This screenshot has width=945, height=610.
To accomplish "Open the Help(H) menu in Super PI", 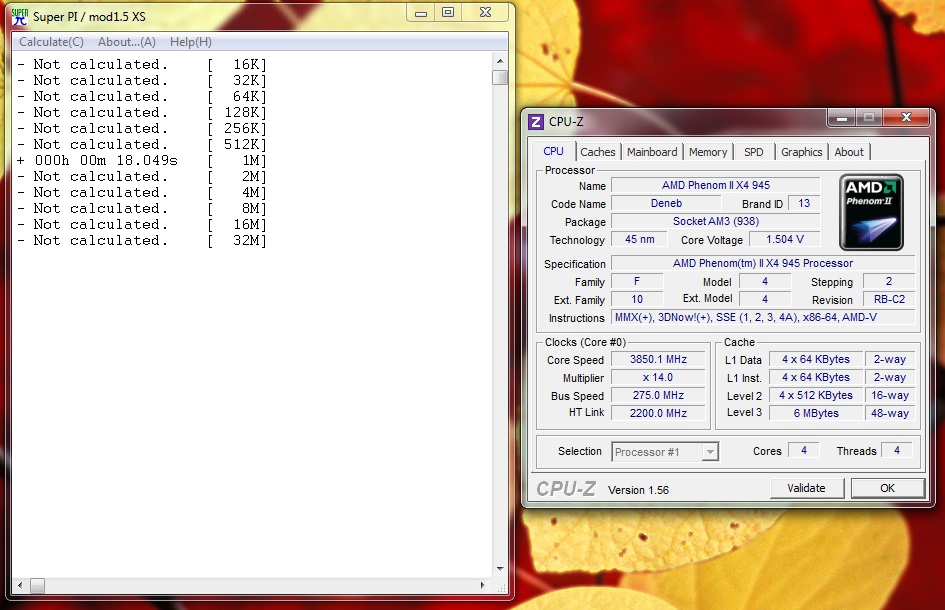I will click(190, 42).
